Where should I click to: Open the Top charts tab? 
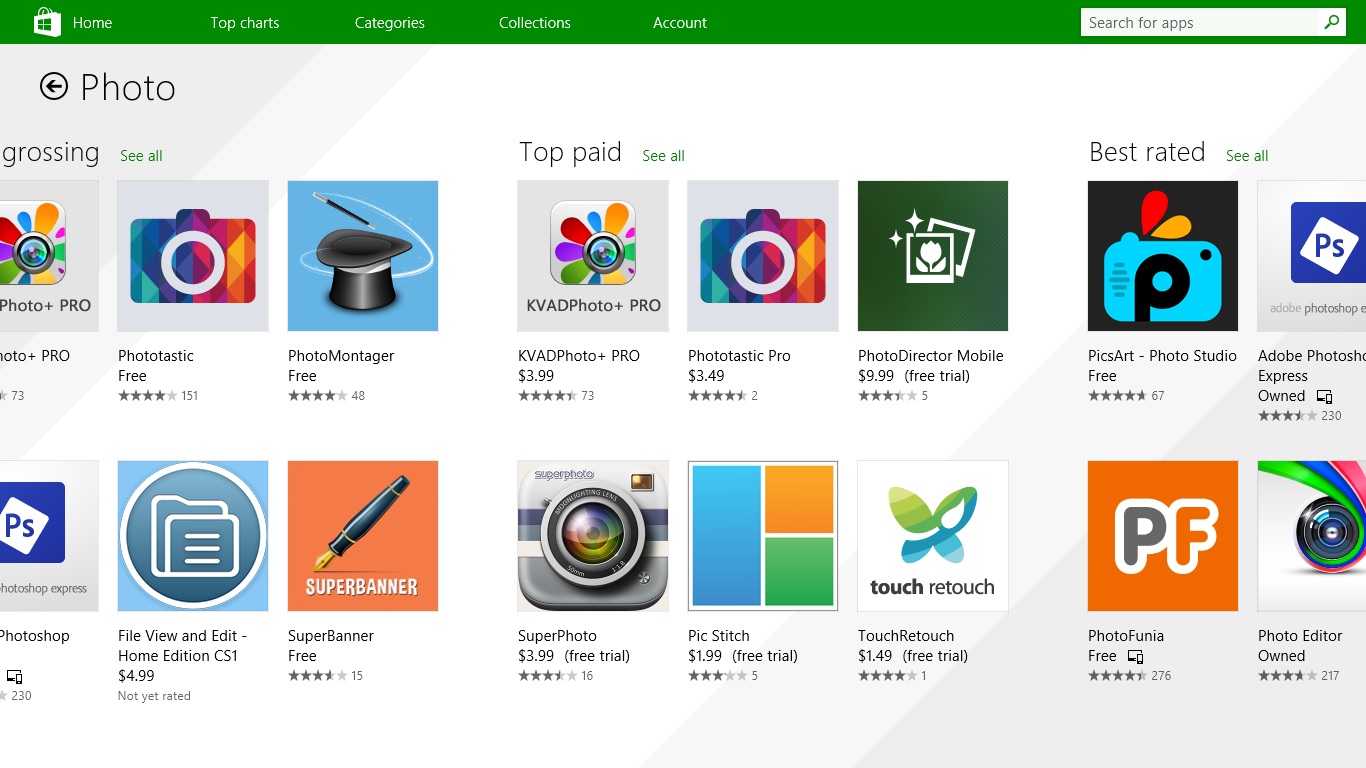pos(245,22)
